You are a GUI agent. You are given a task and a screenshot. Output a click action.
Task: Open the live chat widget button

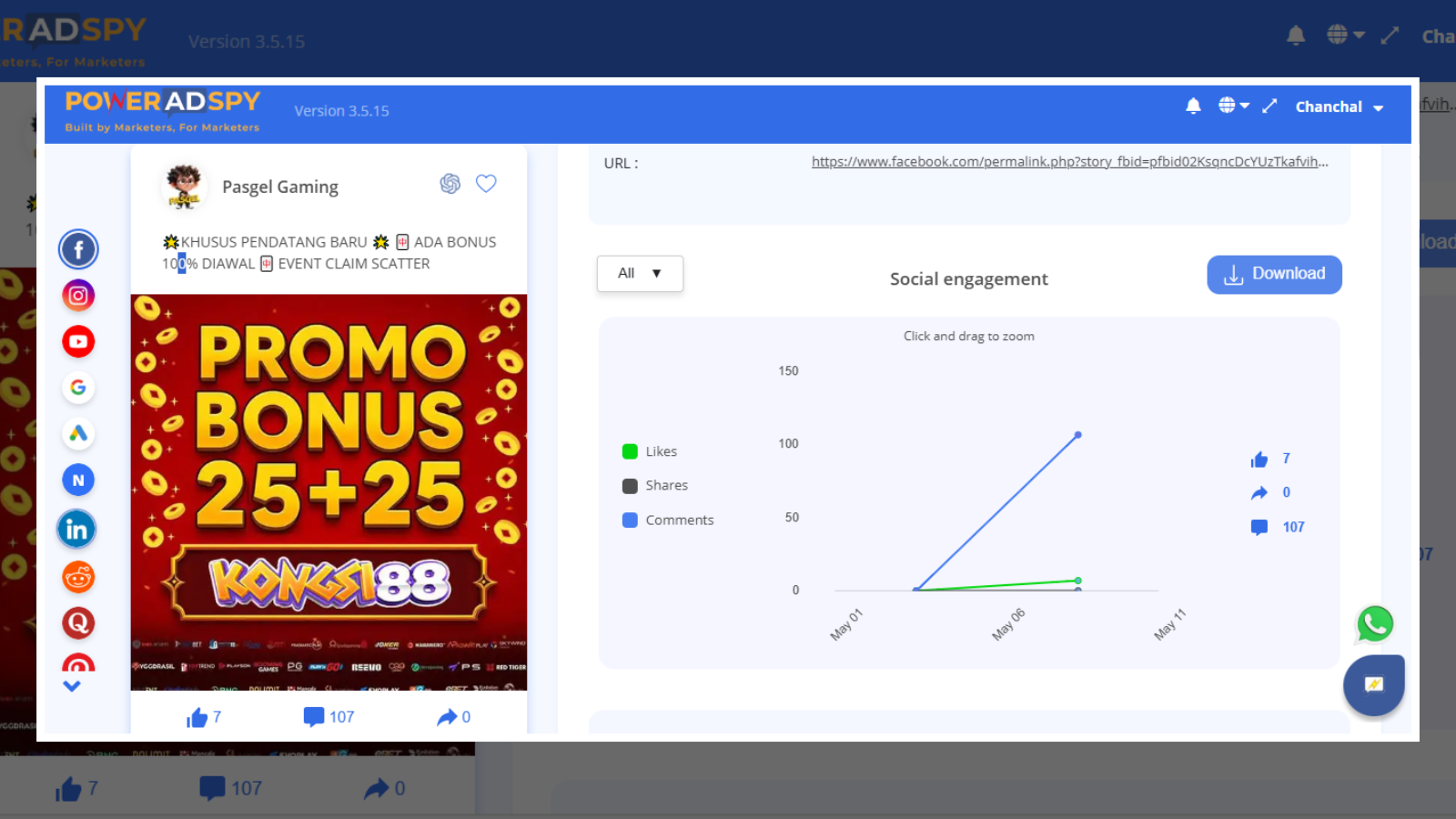[1374, 684]
